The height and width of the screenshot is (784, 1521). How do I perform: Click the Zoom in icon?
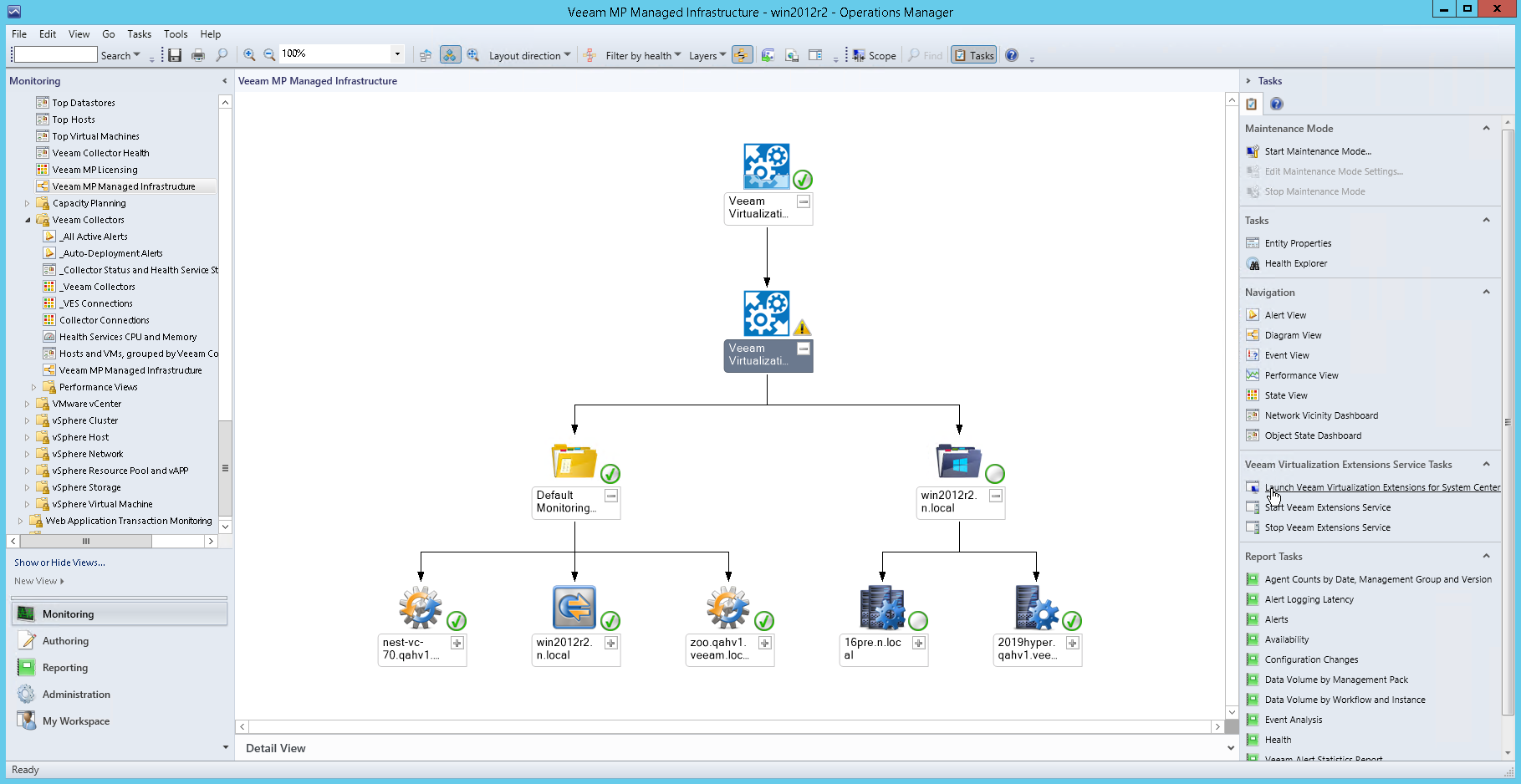pos(249,54)
